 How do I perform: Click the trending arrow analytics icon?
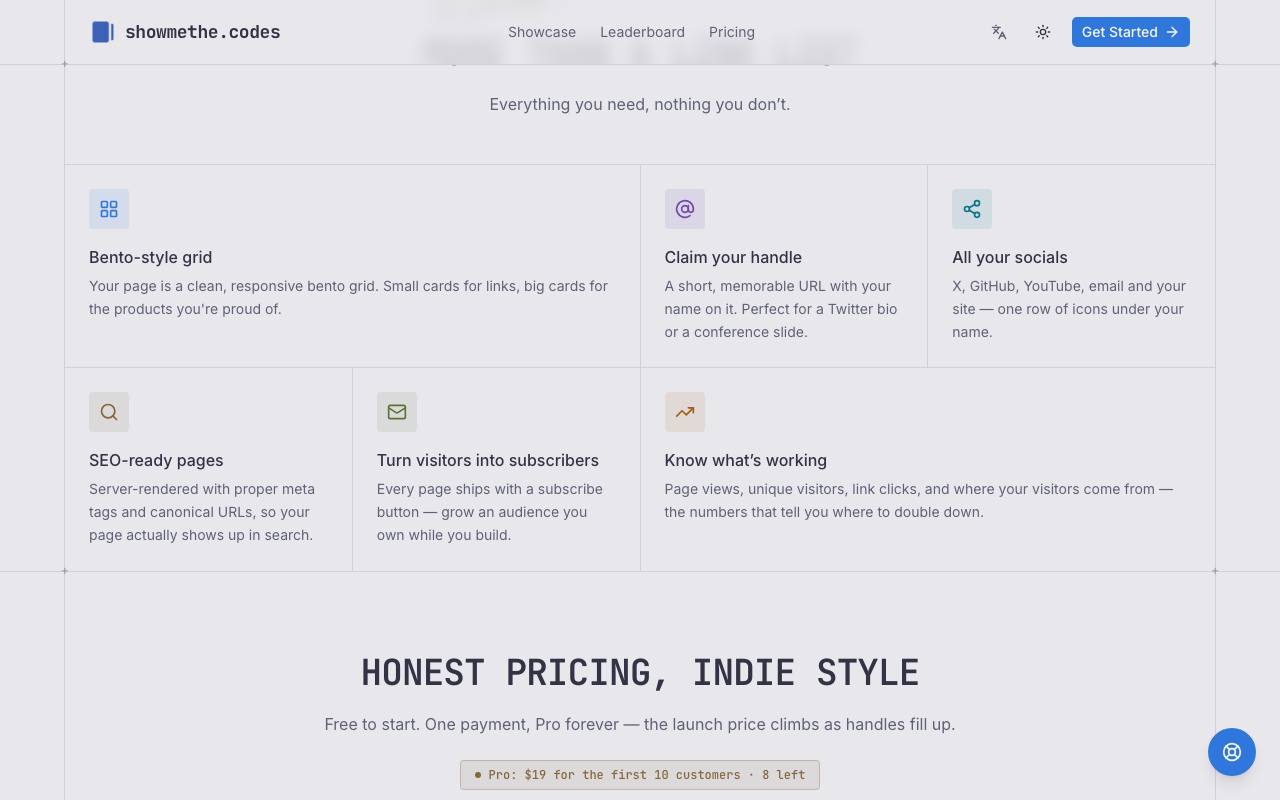pos(685,412)
